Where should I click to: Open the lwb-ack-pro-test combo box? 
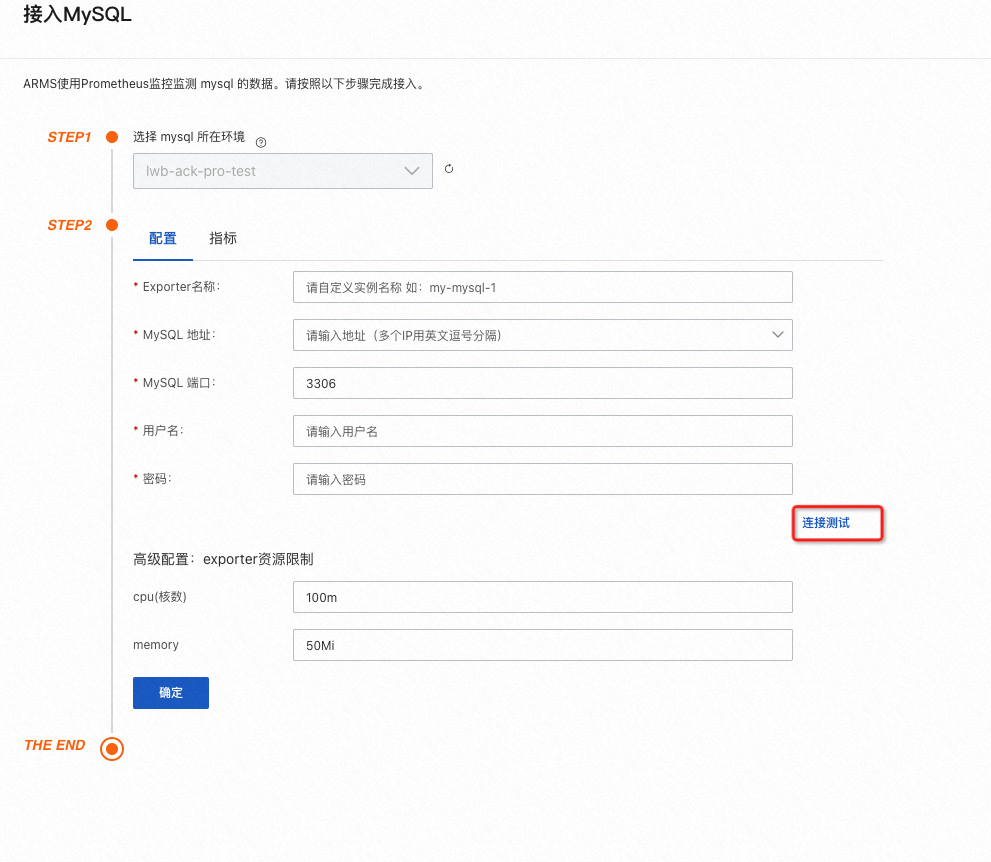click(283, 170)
